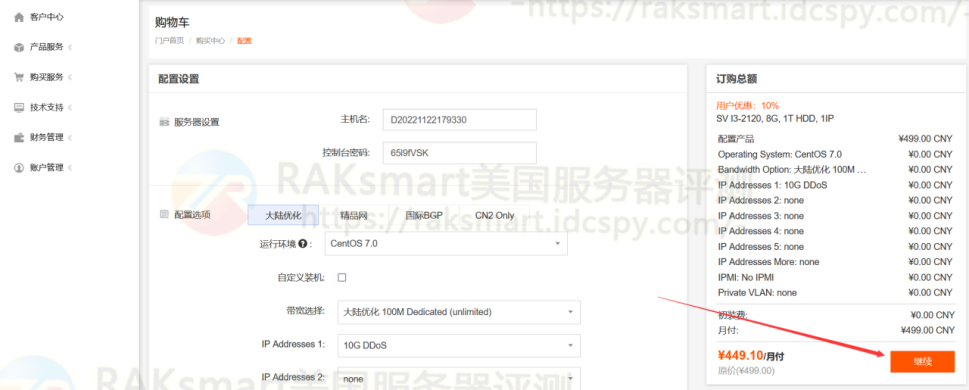
Task: Click the 购买服务 cart icon
Action: [x=19, y=77]
